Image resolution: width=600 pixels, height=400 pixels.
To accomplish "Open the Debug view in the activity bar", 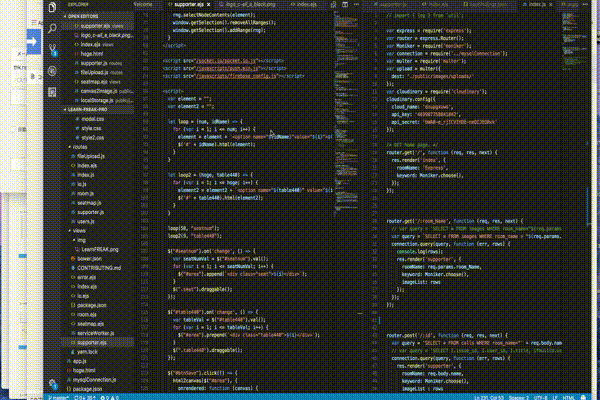I will [x=52, y=71].
